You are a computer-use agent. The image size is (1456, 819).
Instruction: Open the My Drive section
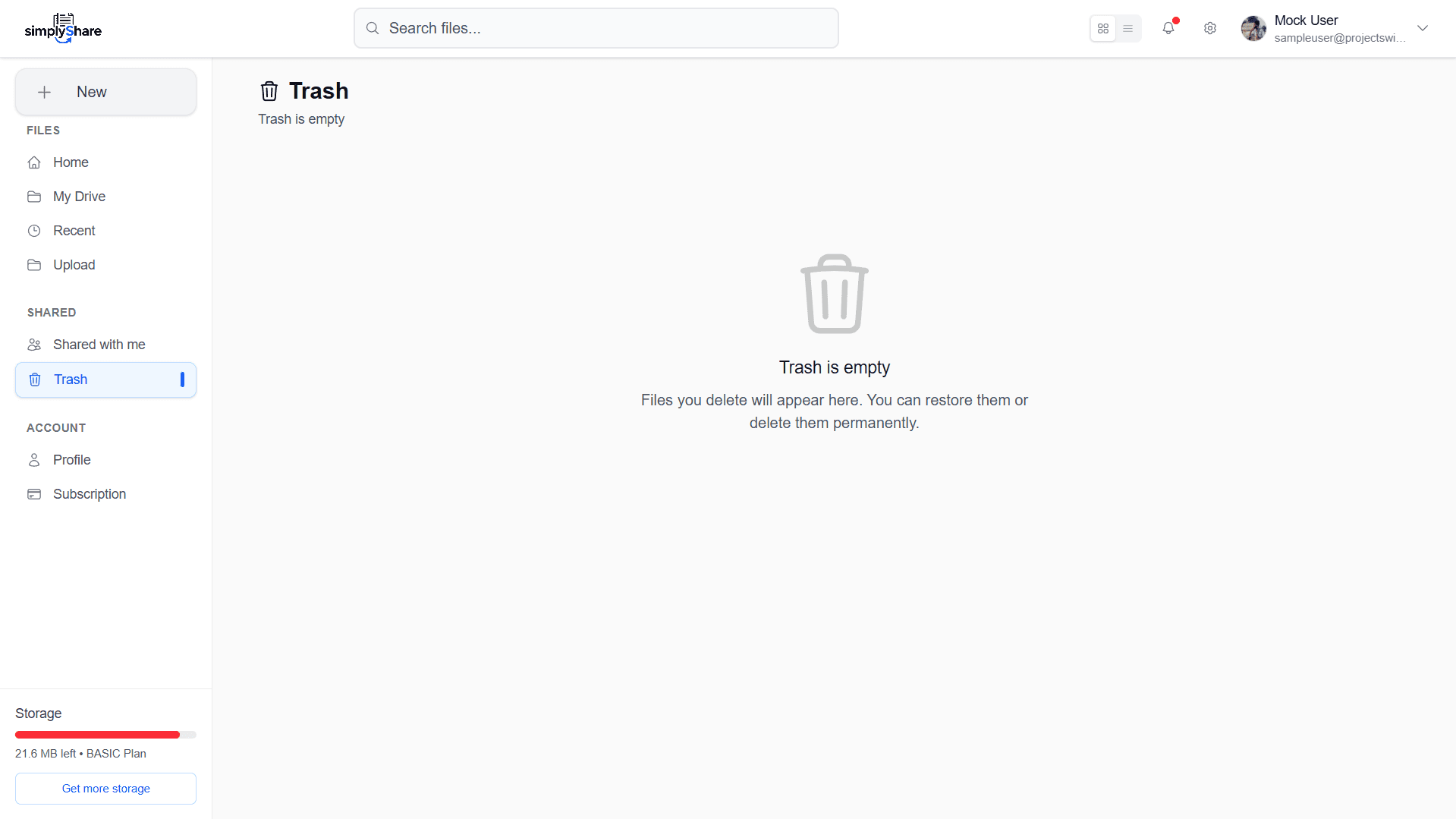coord(79,197)
